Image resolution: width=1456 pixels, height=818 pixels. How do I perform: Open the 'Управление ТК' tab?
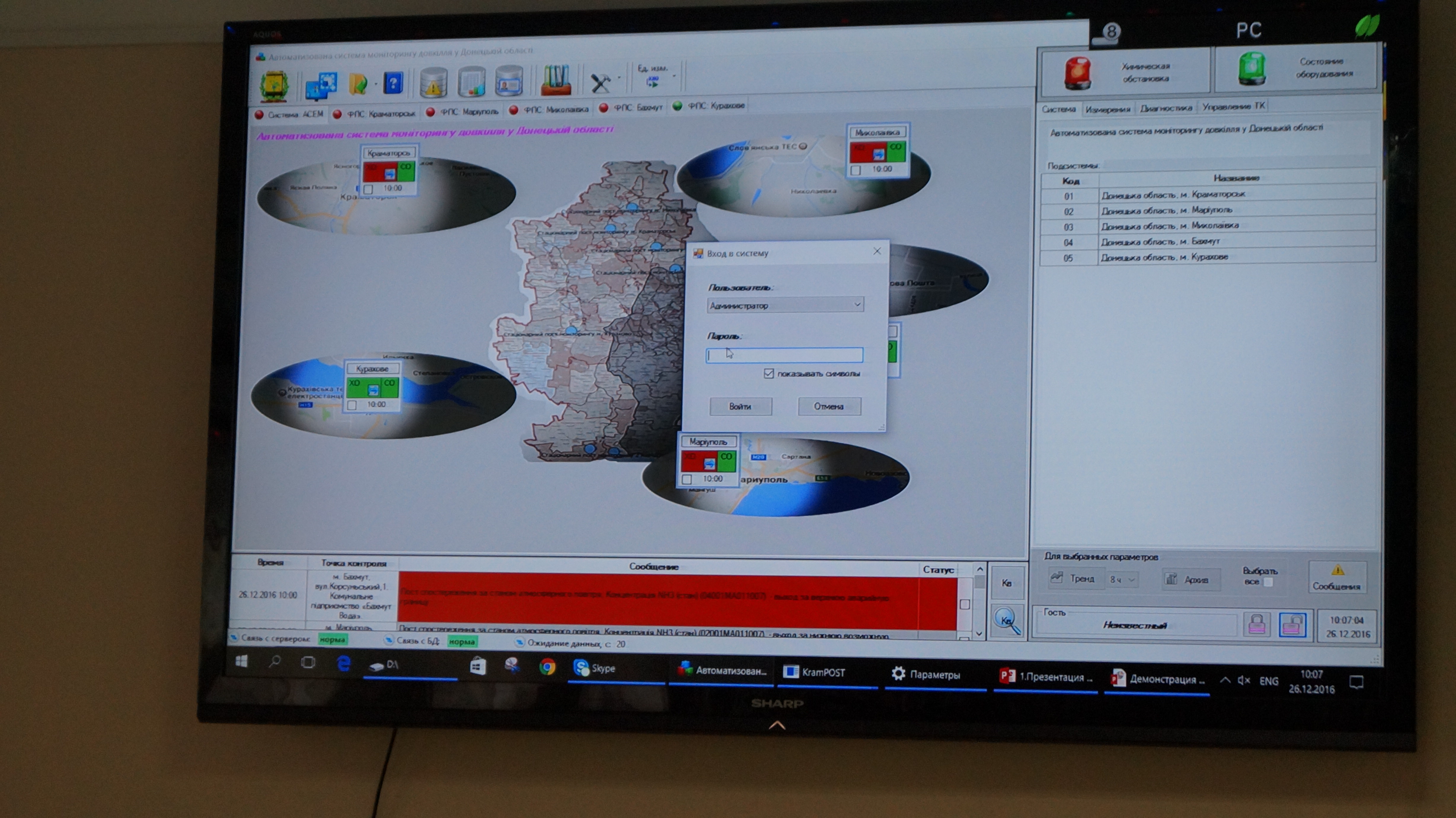click(x=1233, y=106)
